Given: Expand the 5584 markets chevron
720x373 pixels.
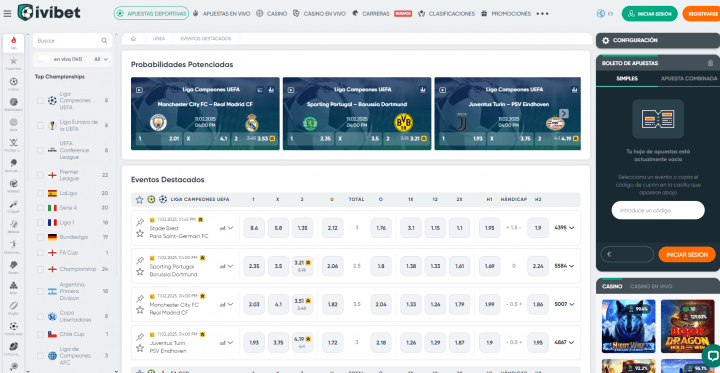Looking at the screenshot, I should 571,266.
